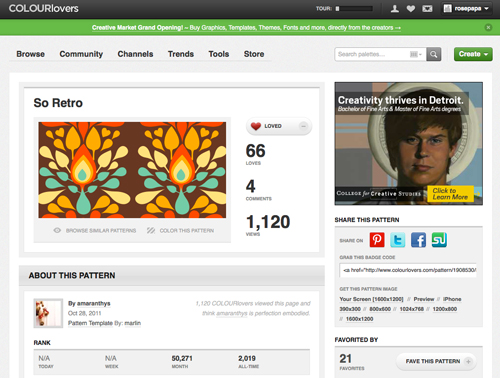This screenshot has height=378, width=500.
Task: Open the College for Creative Studies ad
Action: click(x=409, y=143)
